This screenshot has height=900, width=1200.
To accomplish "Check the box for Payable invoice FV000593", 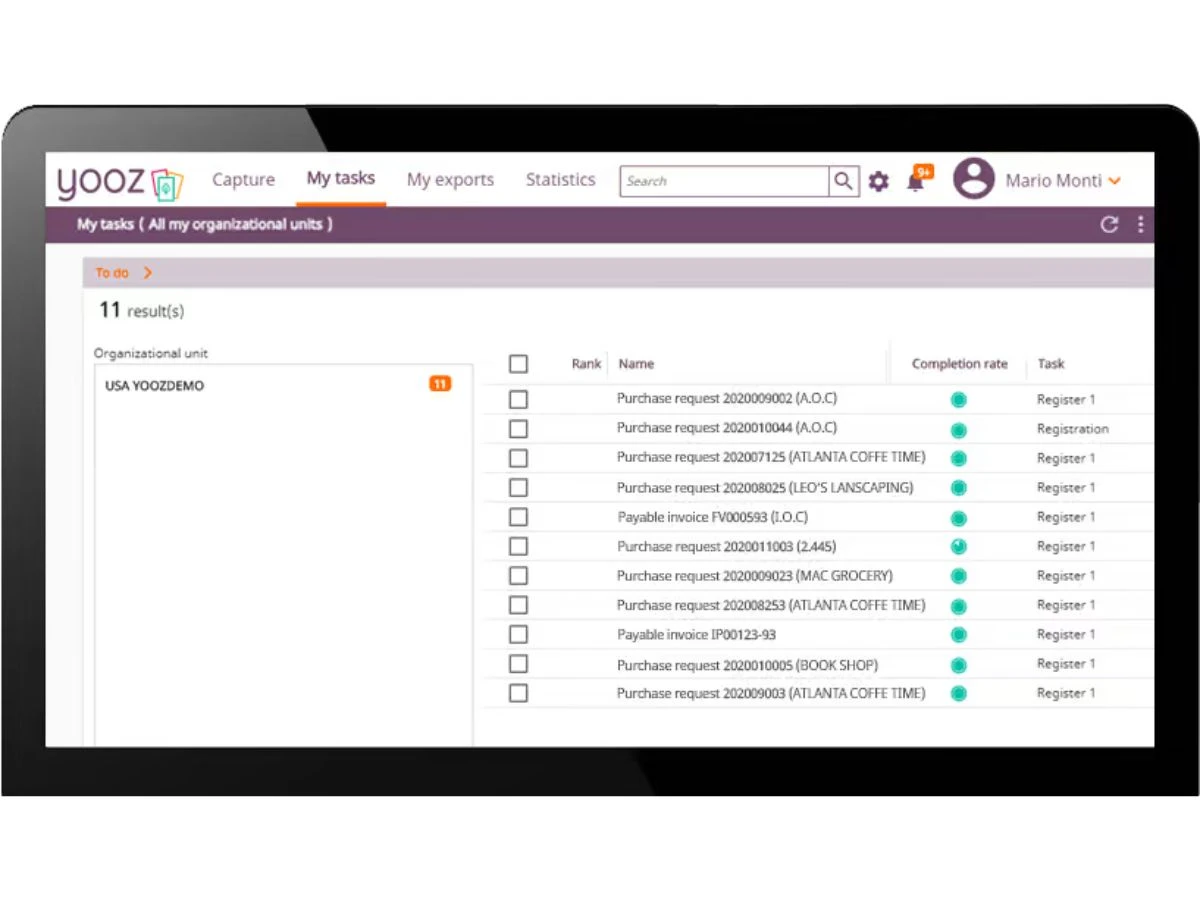I will pyautogui.click(x=518, y=517).
